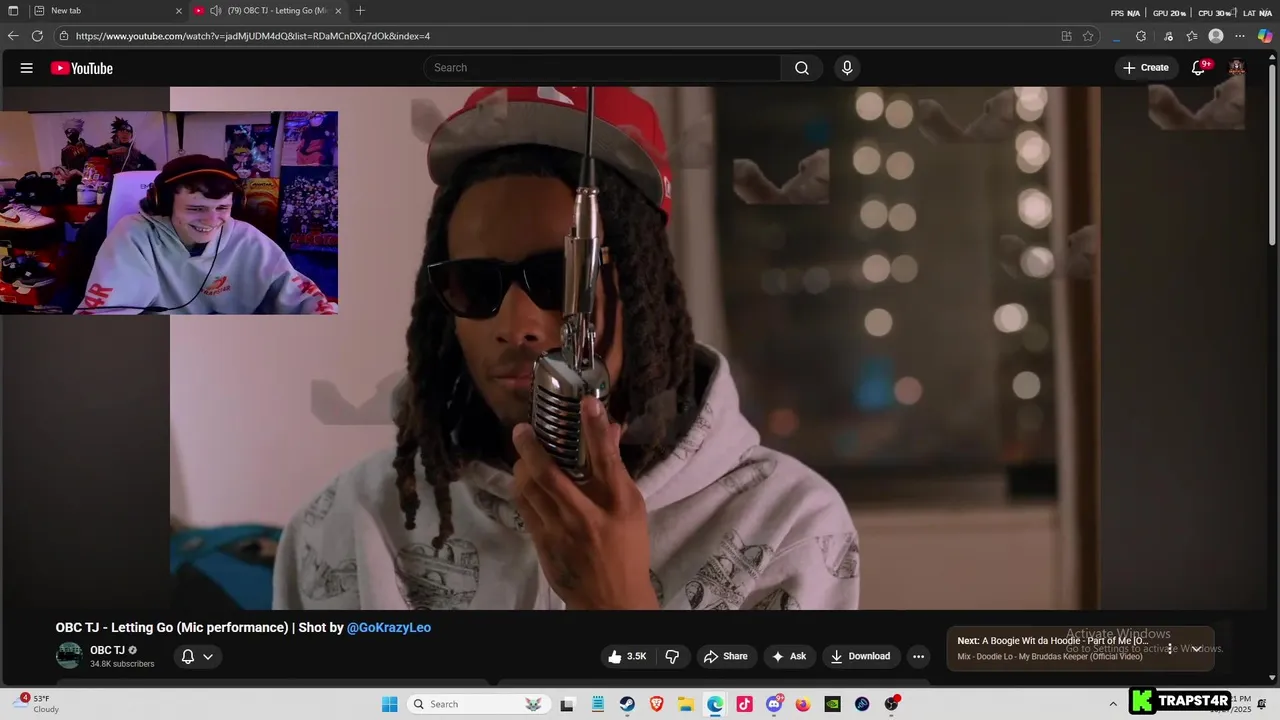Open the YouTube hamburger guide menu

click(27, 68)
